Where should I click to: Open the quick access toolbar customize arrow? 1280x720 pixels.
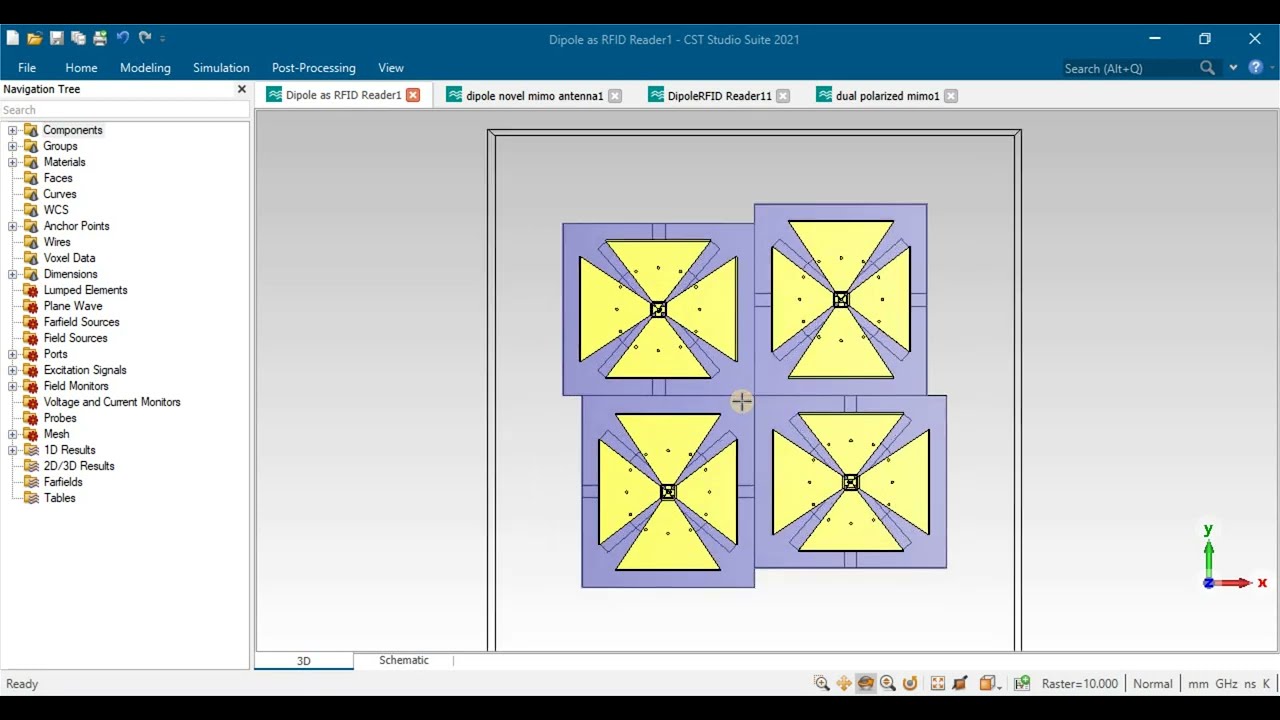click(163, 39)
